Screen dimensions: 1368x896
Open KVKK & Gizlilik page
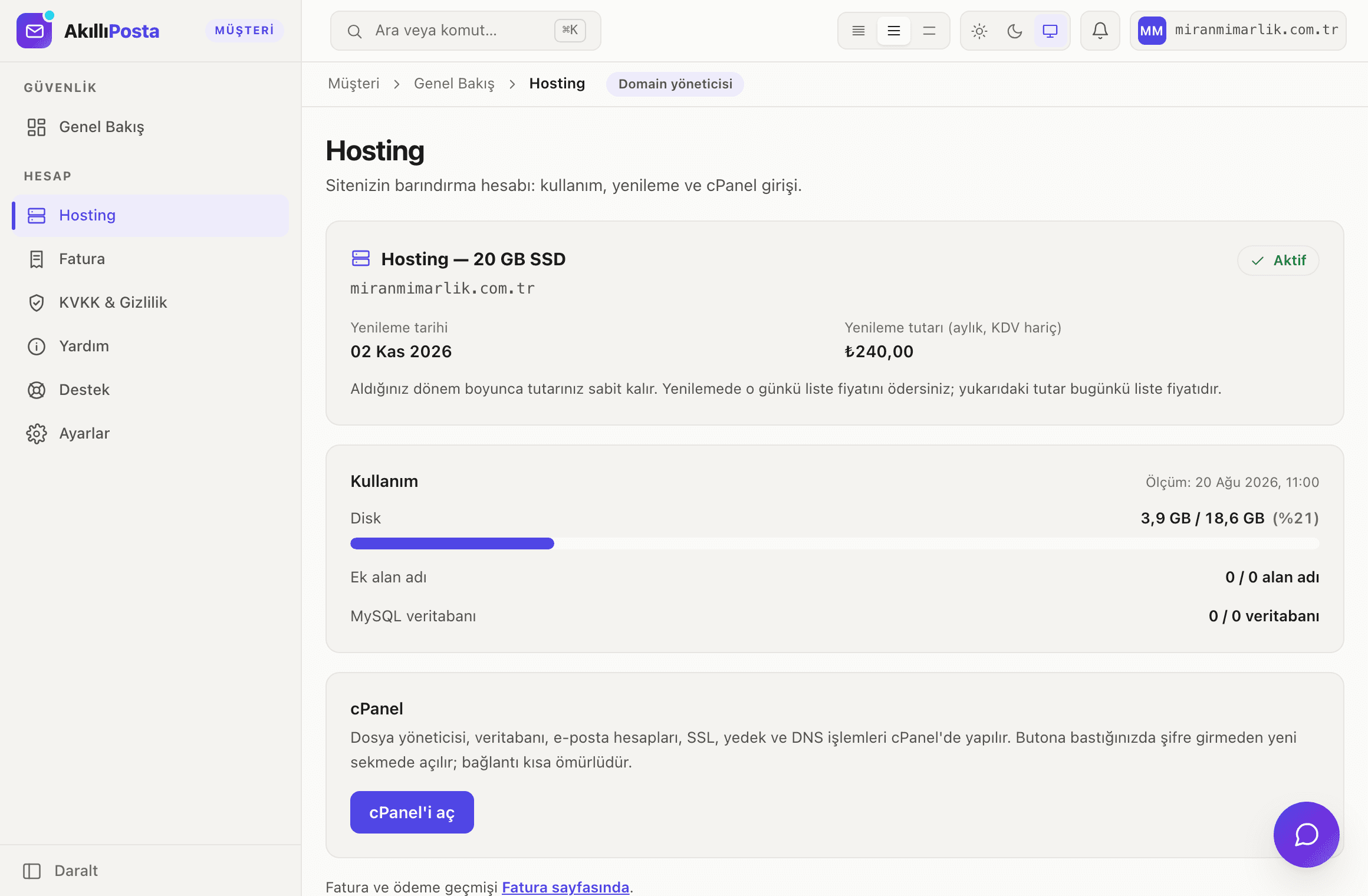pyautogui.click(x=150, y=303)
